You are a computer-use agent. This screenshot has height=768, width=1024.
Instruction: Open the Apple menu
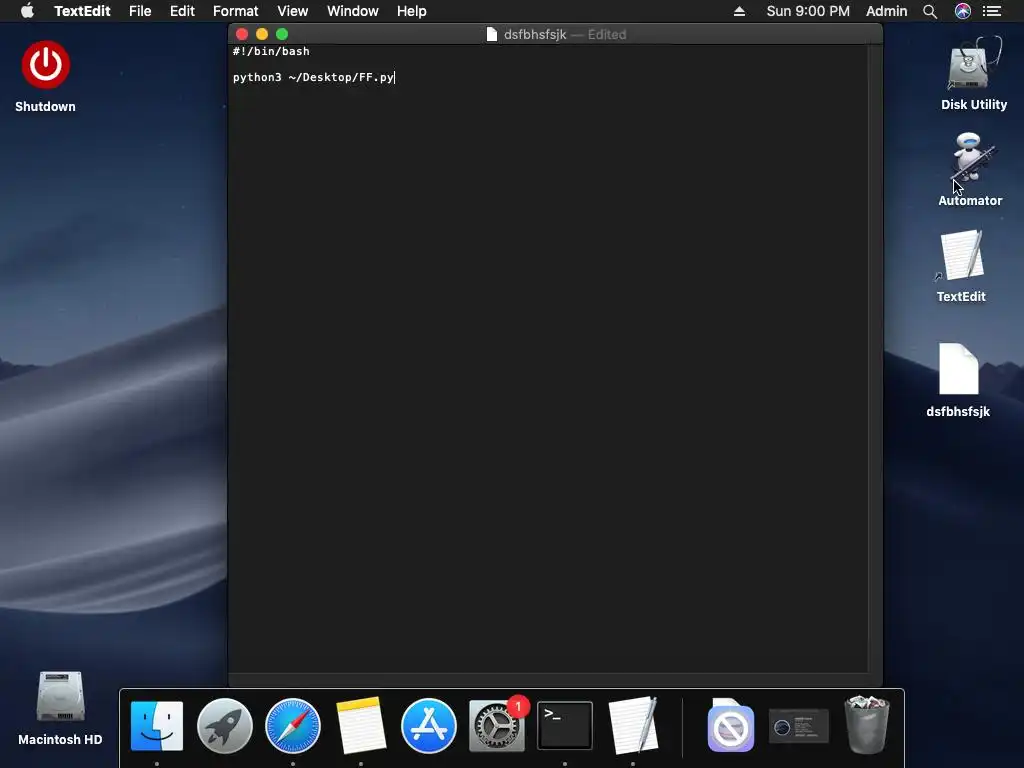click(27, 11)
